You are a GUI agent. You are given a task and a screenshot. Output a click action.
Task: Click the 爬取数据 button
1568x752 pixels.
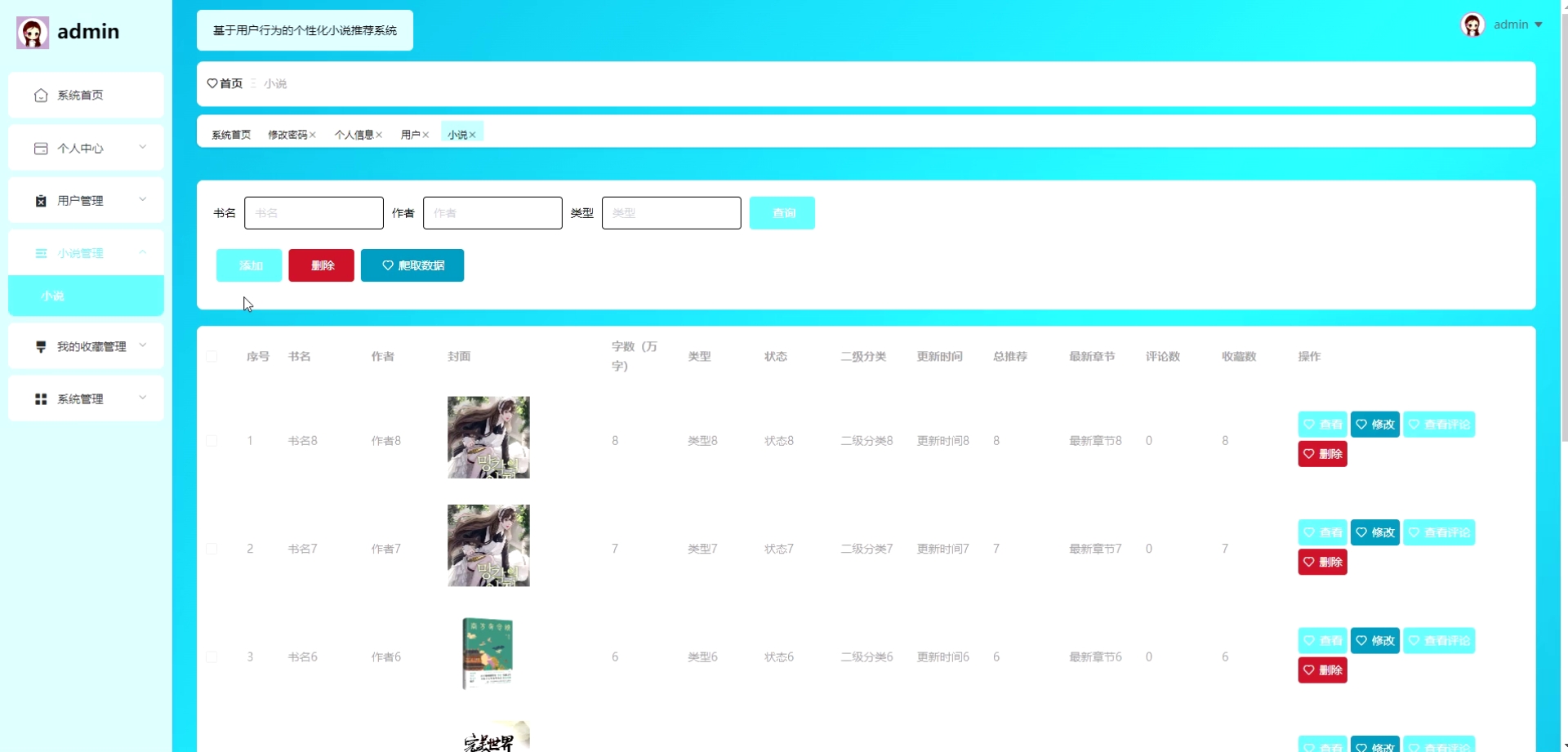coord(412,265)
